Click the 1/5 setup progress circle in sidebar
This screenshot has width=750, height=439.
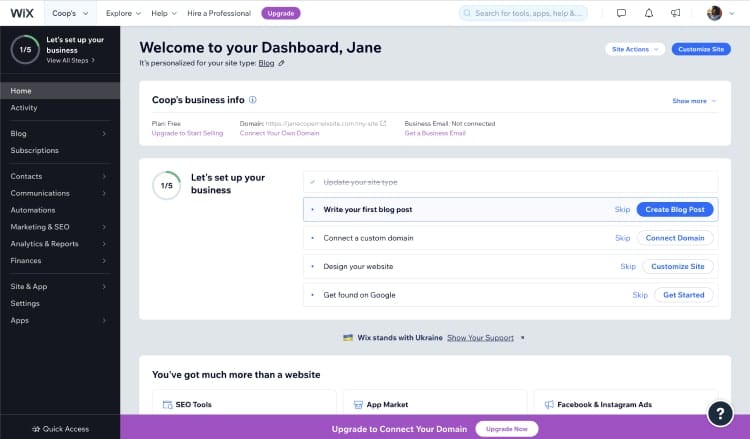25,48
